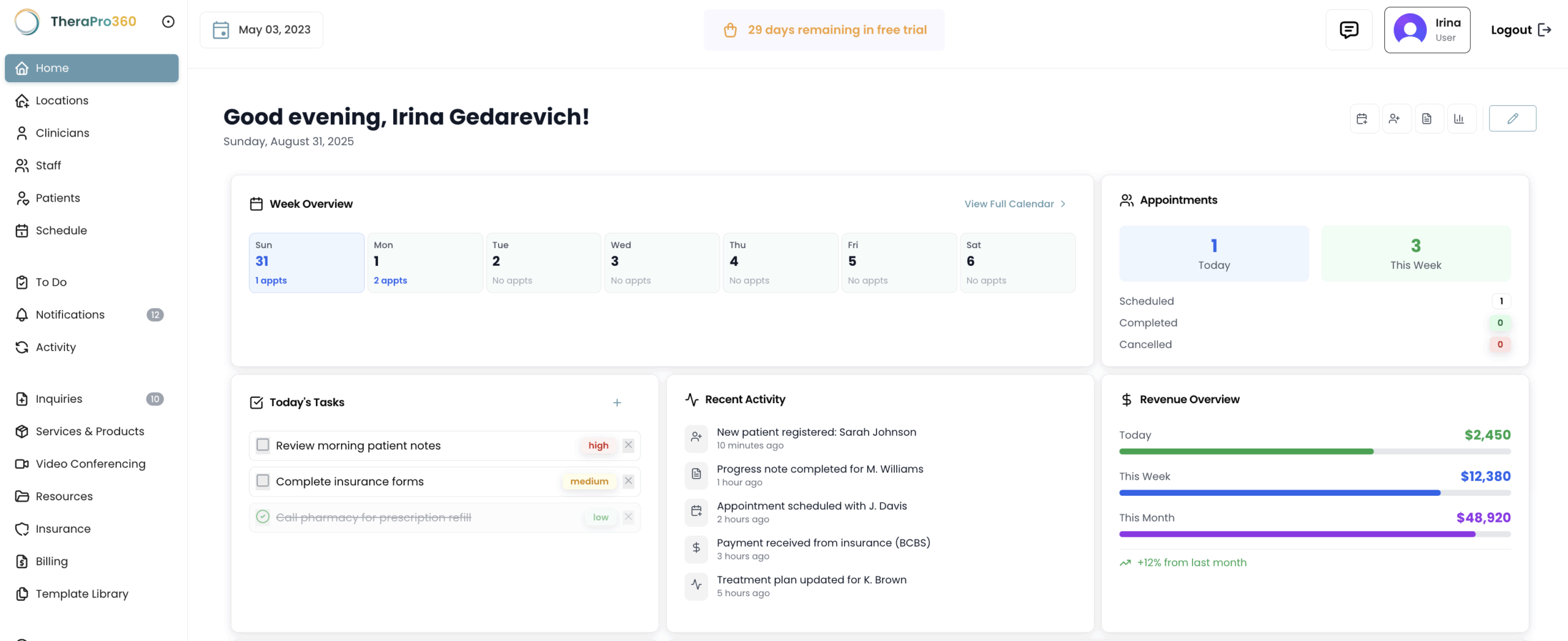Open Notifications with 12 badge
The height and width of the screenshot is (641, 1568).
tap(92, 314)
